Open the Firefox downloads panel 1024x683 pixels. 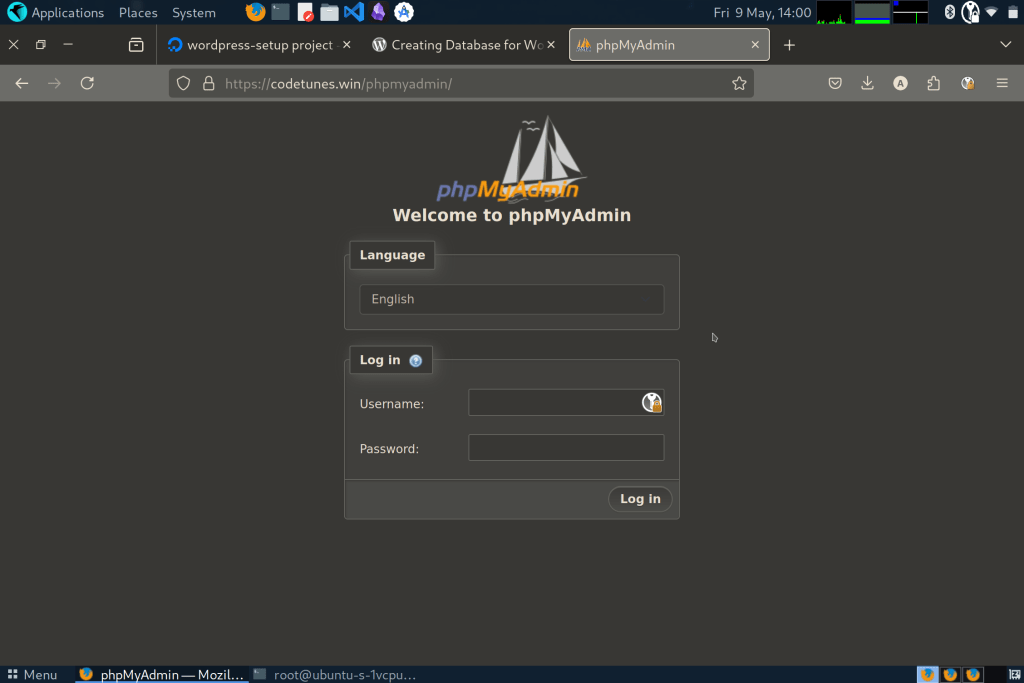point(867,83)
